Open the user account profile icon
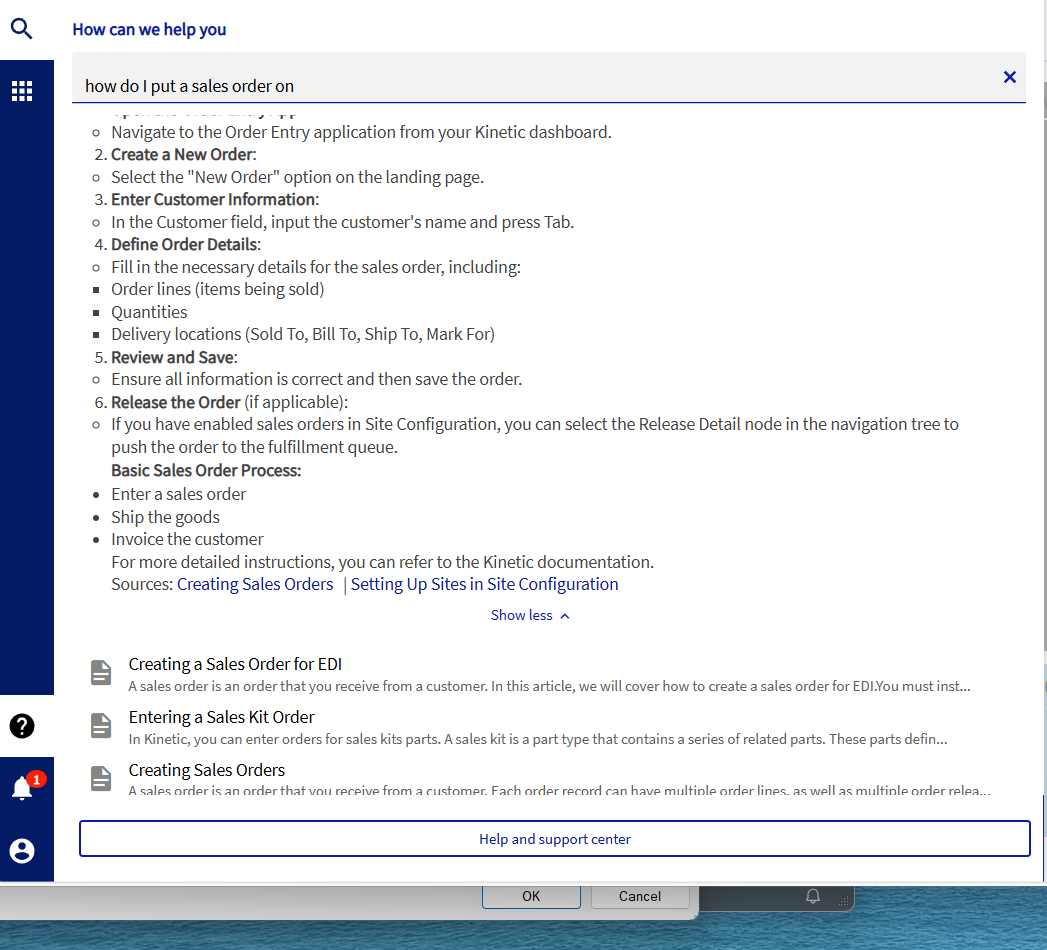 tap(22, 850)
